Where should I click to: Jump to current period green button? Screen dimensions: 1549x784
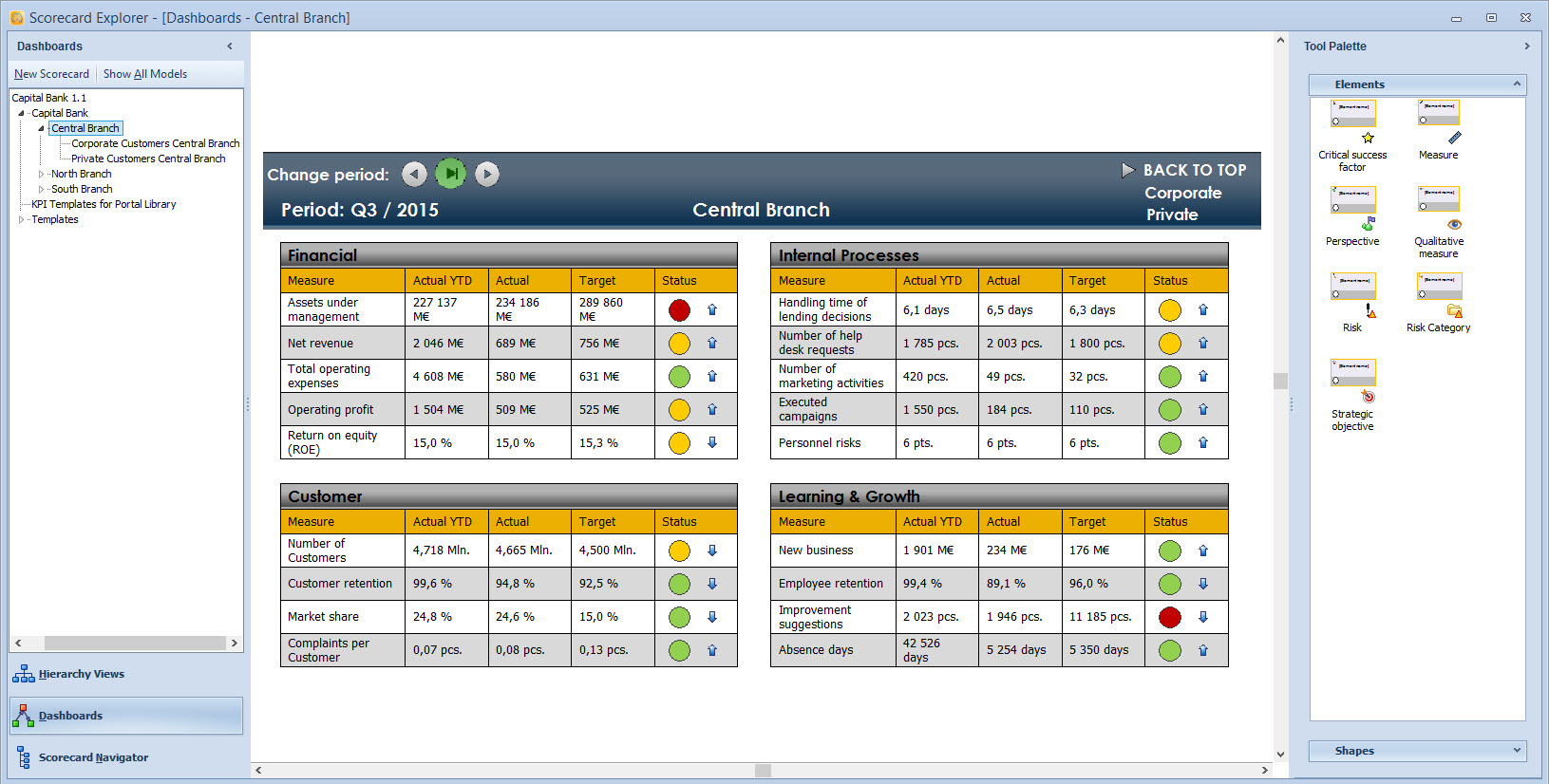coord(451,174)
